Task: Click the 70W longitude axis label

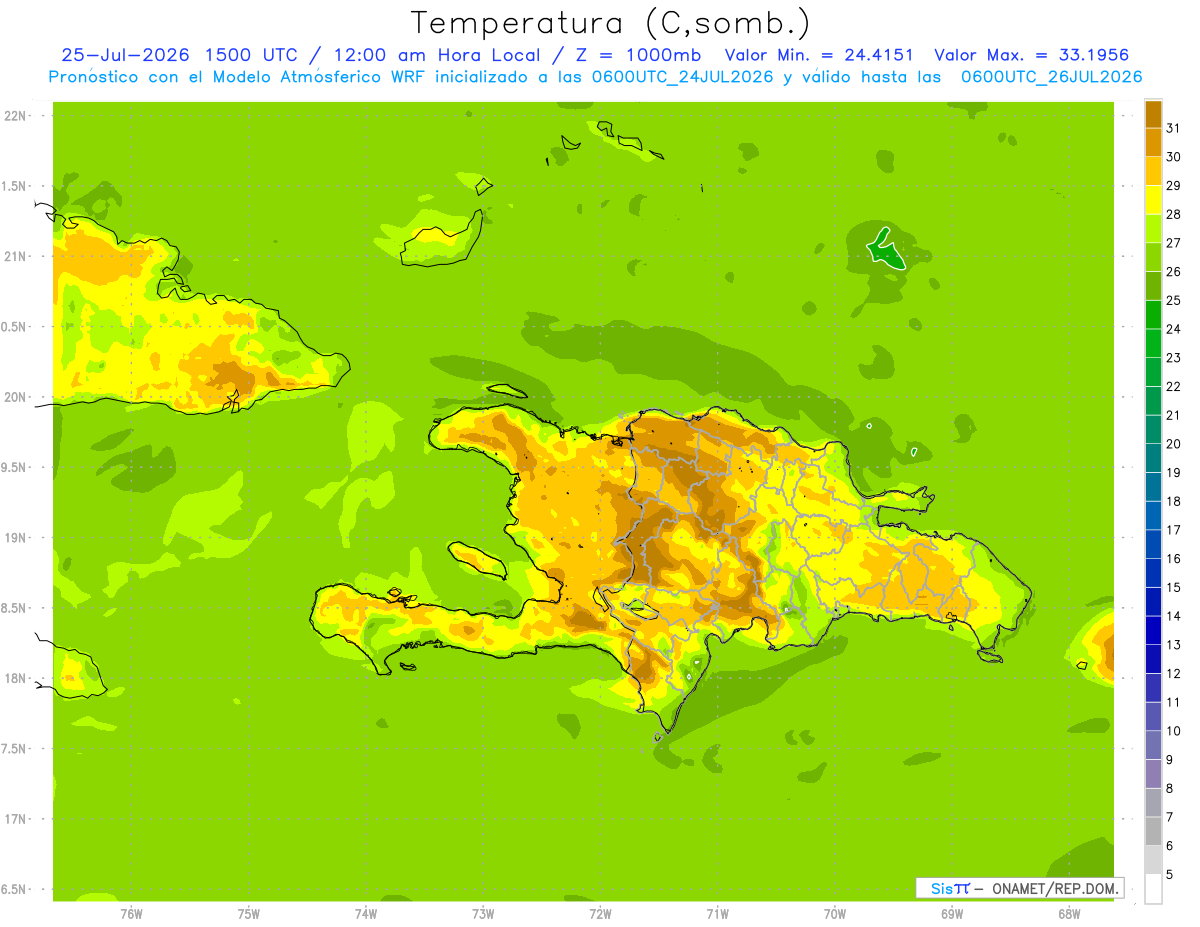Action: point(835,913)
